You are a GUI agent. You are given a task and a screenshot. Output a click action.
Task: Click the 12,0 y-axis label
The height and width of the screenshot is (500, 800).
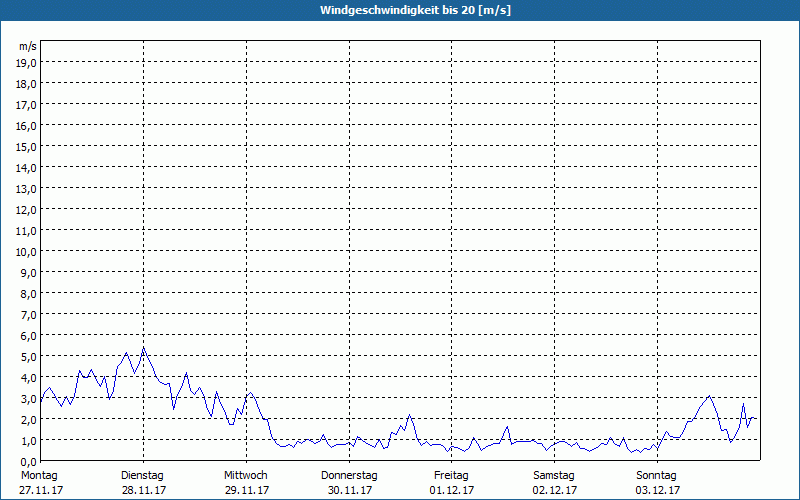coord(27,210)
